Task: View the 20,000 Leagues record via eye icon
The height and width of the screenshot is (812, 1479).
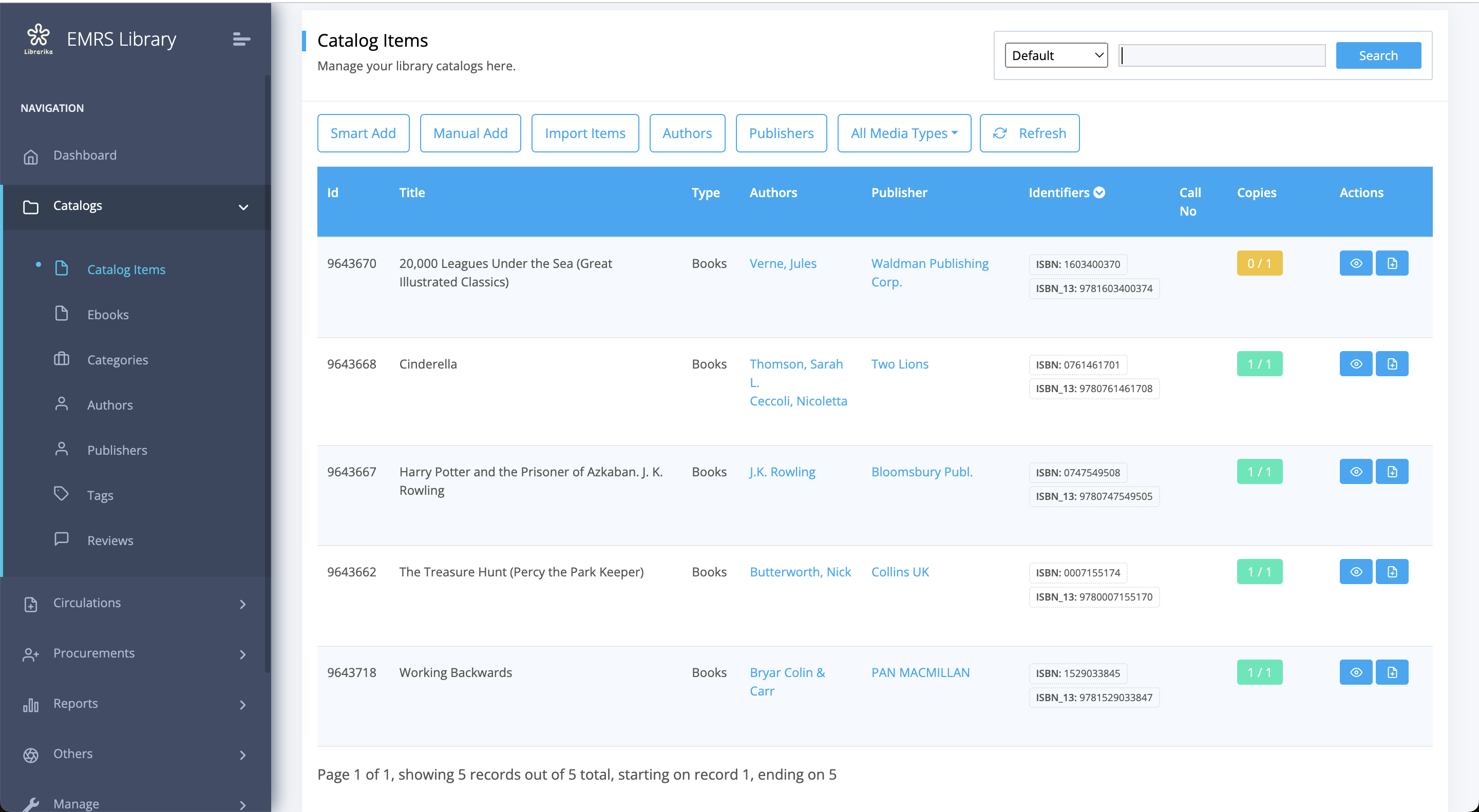Action: click(1356, 263)
